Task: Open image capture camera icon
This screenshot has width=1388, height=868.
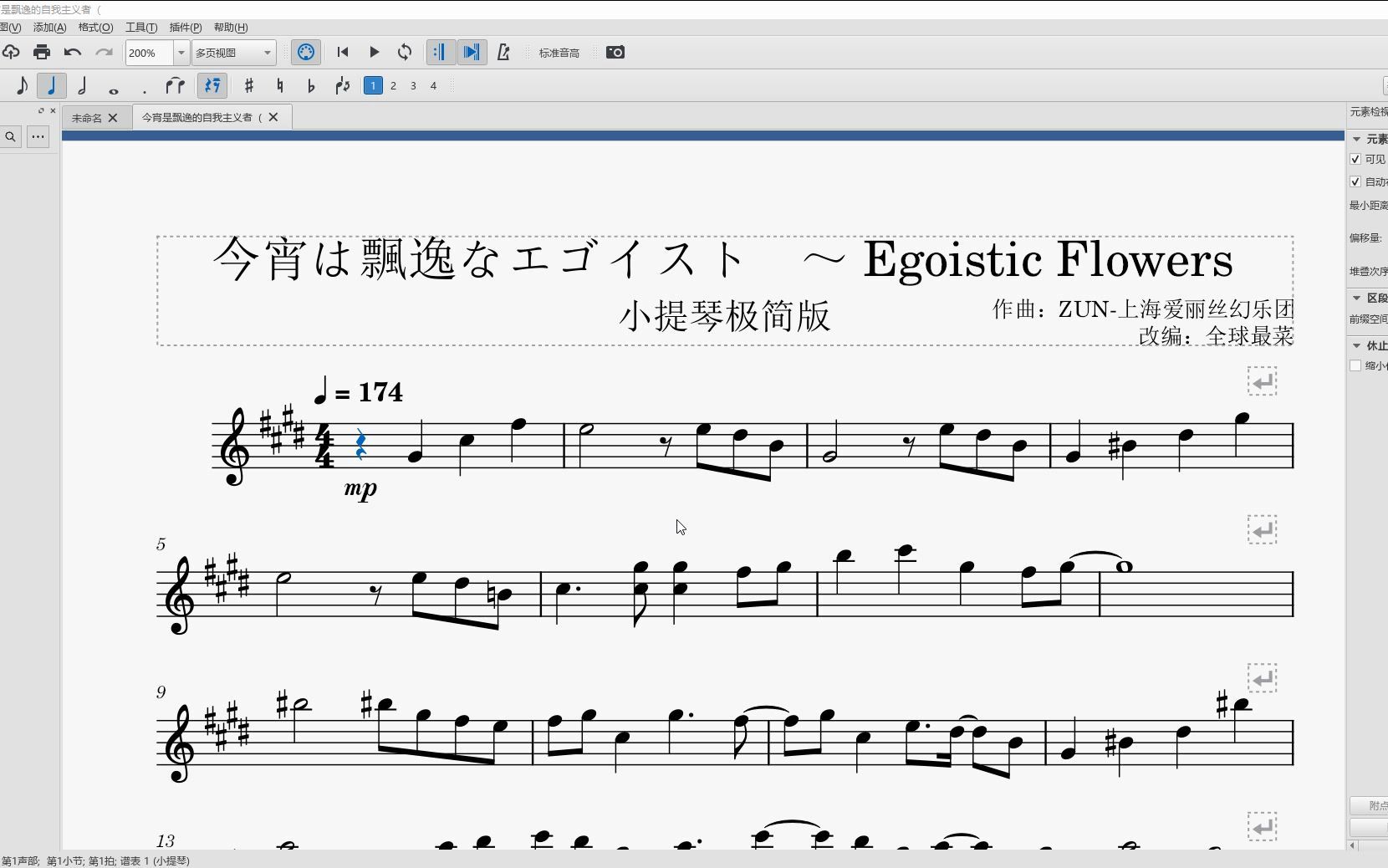Action: 615,53
